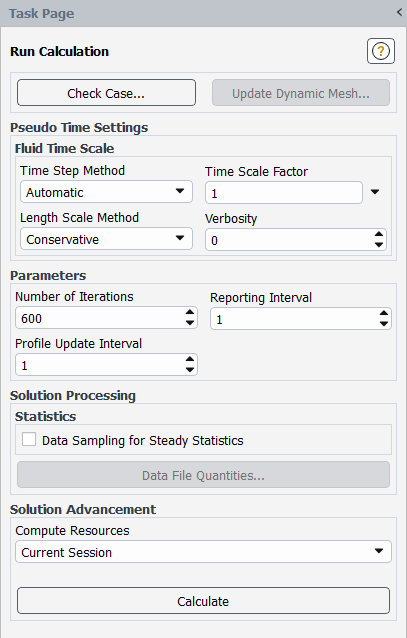Viewport: 407px width, 638px height.
Task: Start the solver with Calculate button
Action: (x=204, y=601)
